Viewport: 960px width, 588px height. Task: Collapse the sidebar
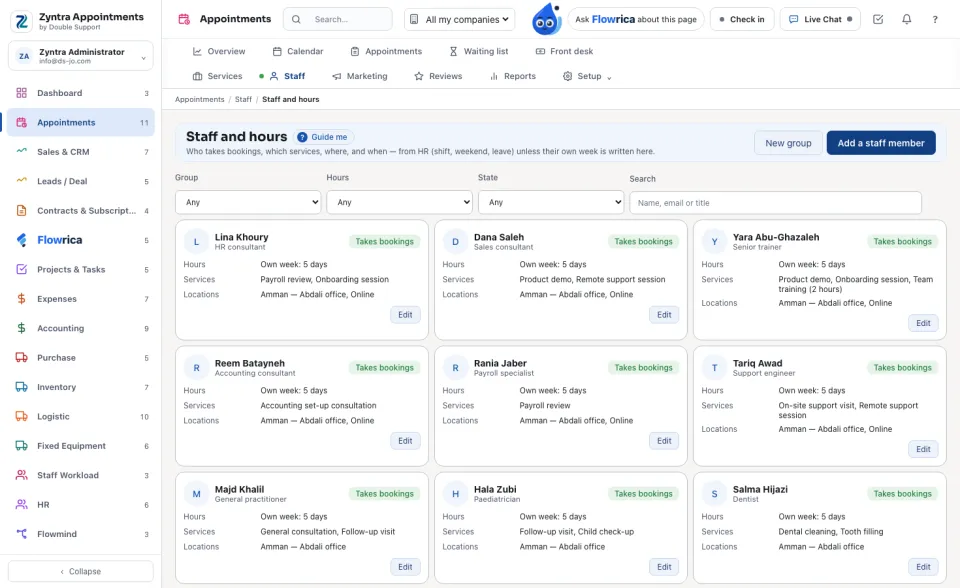tap(81, 571)
